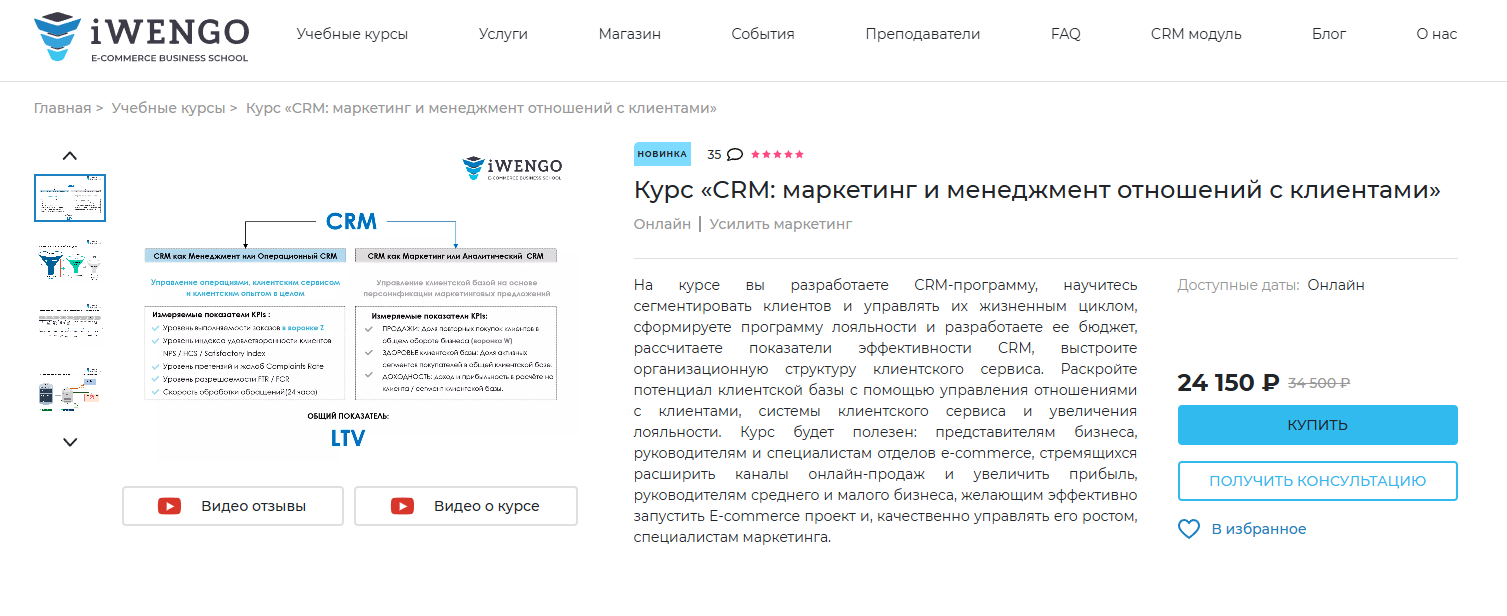Viewport: 1507px width, 616px height.
Task: Select the second funnel slide thumbnail
Action: coord(70,262)
